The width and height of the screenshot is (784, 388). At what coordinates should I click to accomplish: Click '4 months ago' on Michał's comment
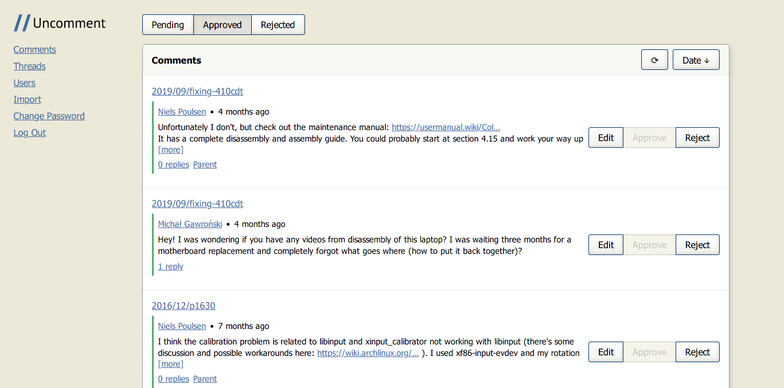click(260, 224)
